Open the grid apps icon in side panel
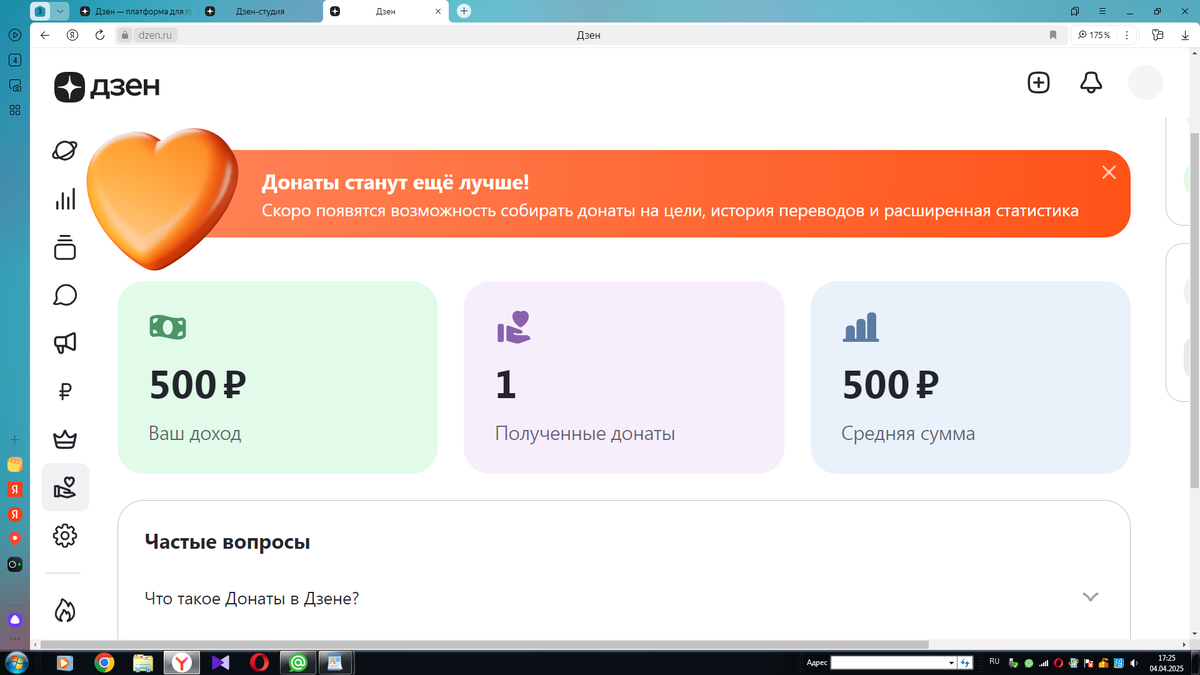Viewport: 1200px width, 675px height. coord(15,110)
